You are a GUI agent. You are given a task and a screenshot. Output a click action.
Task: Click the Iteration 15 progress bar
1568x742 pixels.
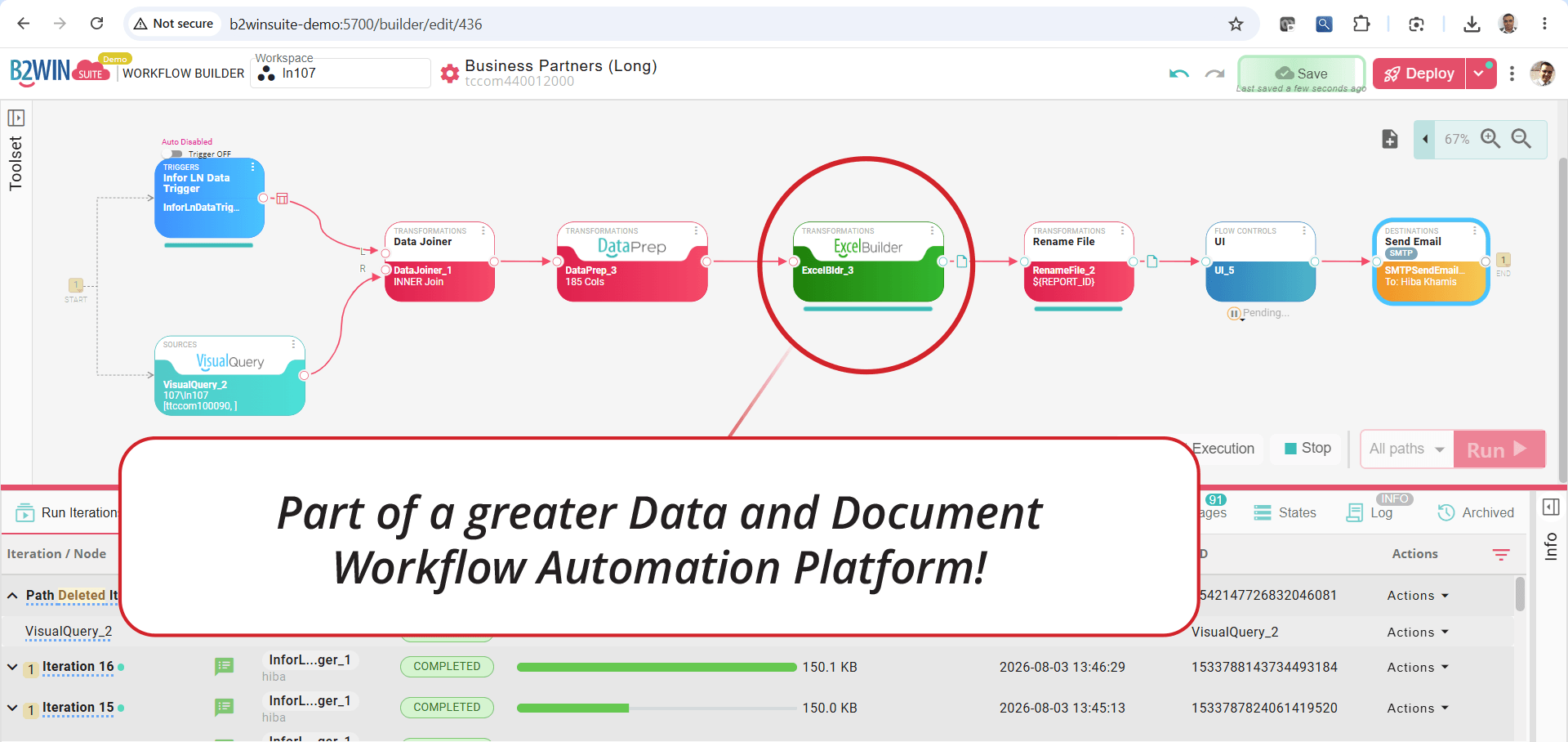pyautogui.click(x=657, y=708)
